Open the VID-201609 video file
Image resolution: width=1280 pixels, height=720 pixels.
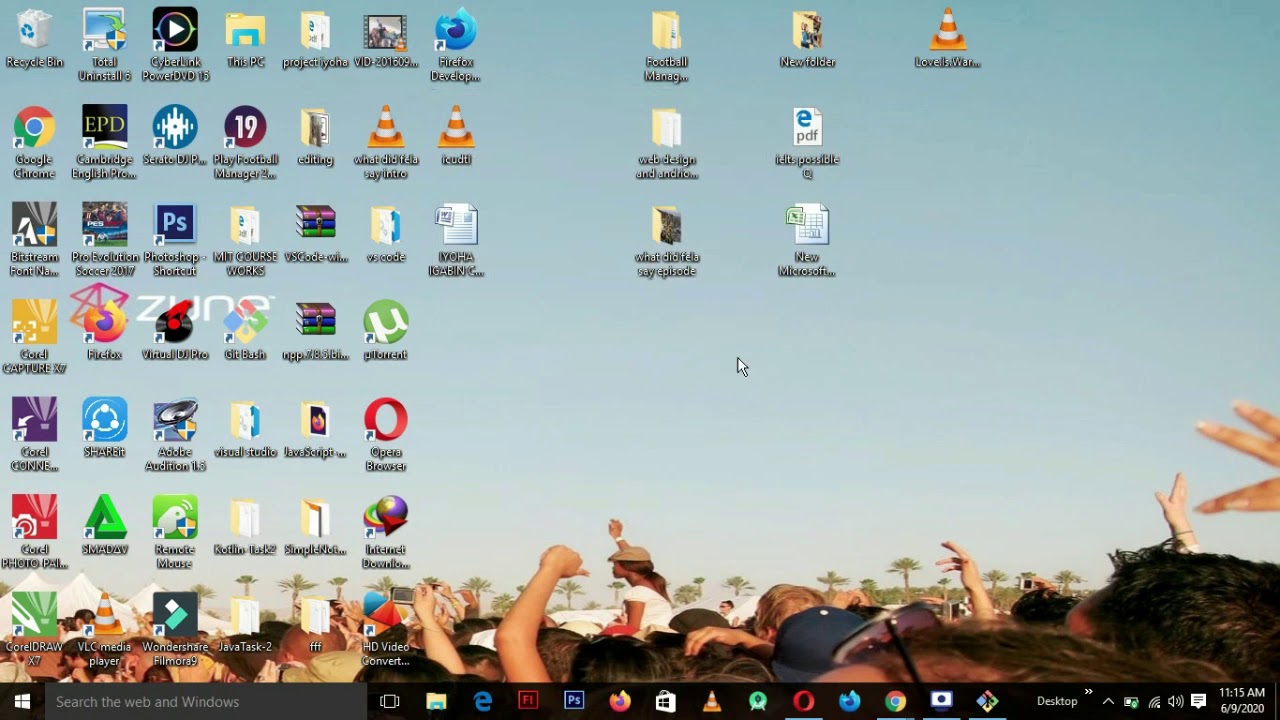385,40
